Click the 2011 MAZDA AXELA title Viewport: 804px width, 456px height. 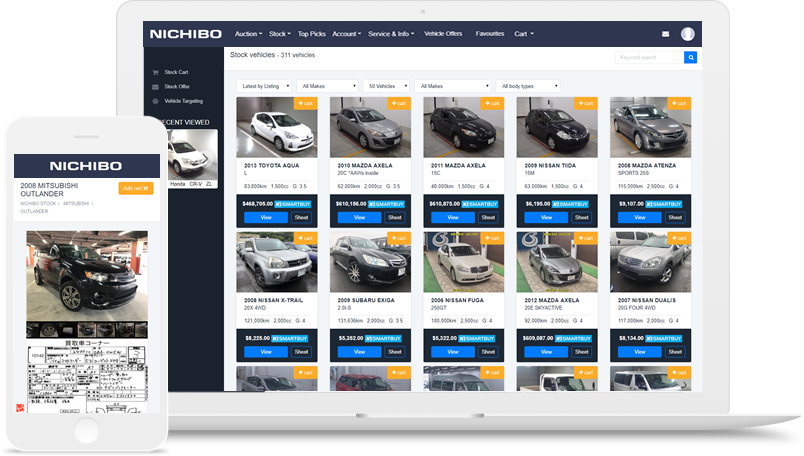point(458,166)
